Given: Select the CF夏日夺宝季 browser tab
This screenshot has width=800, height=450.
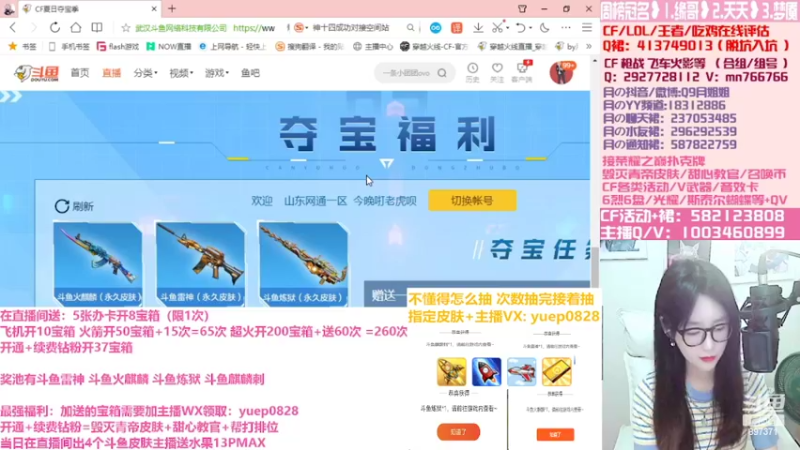Looking at the screenshot, I should (89, 9).
